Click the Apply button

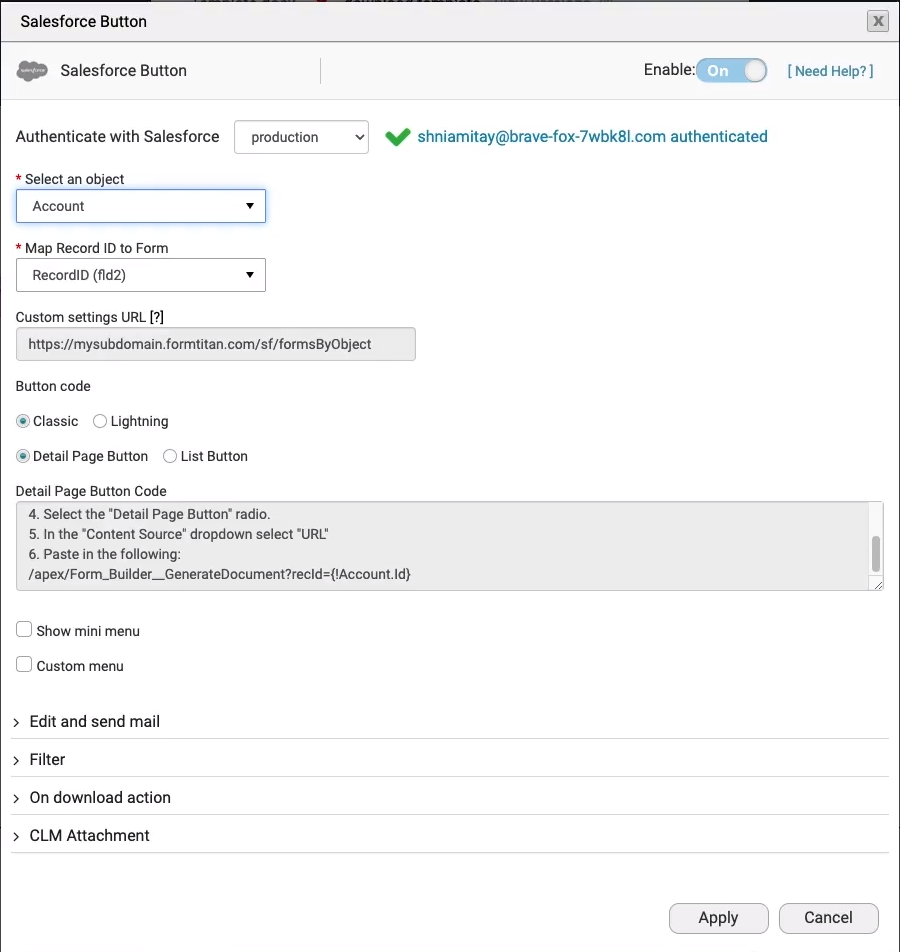click(718, 917)
